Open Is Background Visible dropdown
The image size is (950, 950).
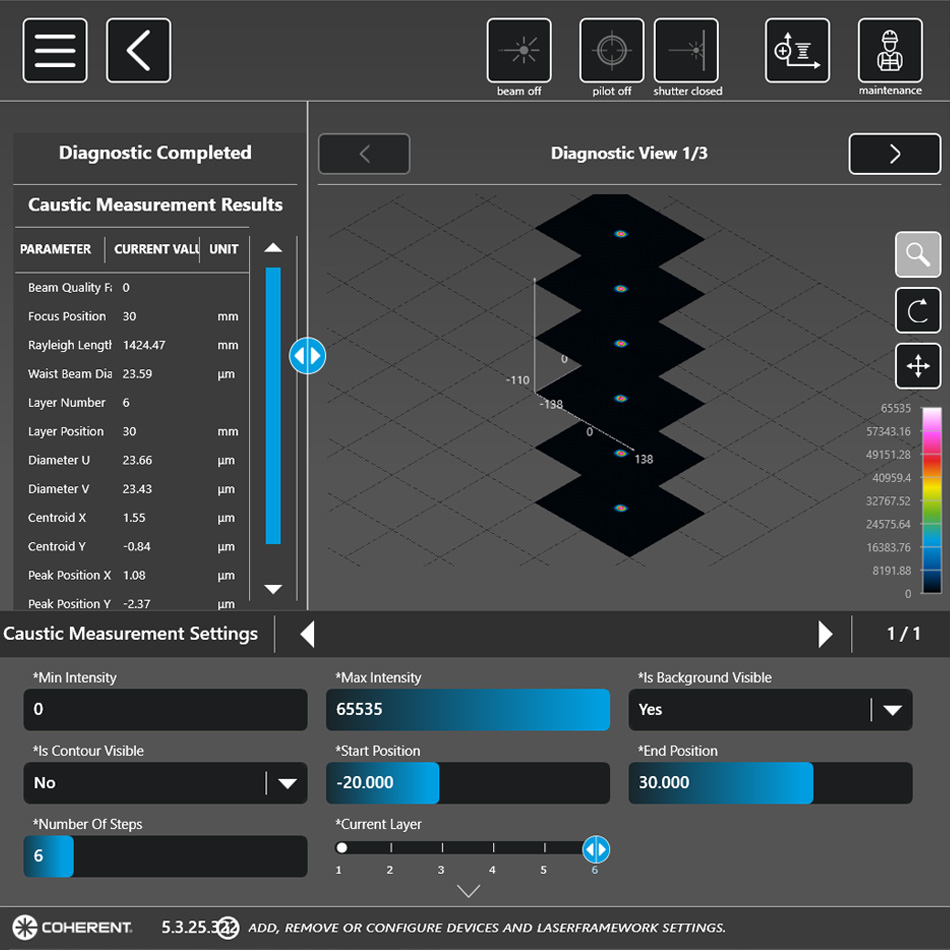pyautogui.click(x=891, y=710)
